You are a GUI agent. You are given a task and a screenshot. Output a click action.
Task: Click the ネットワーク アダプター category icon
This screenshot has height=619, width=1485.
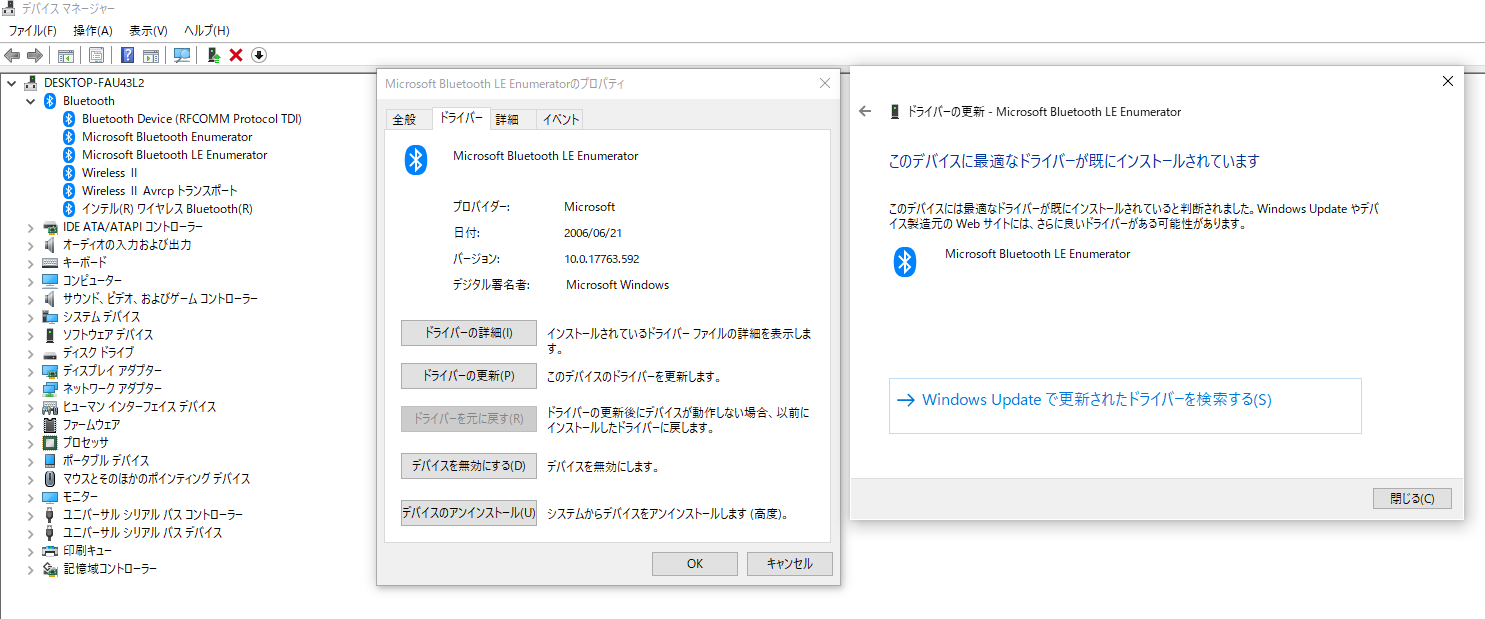coord(50,389)
